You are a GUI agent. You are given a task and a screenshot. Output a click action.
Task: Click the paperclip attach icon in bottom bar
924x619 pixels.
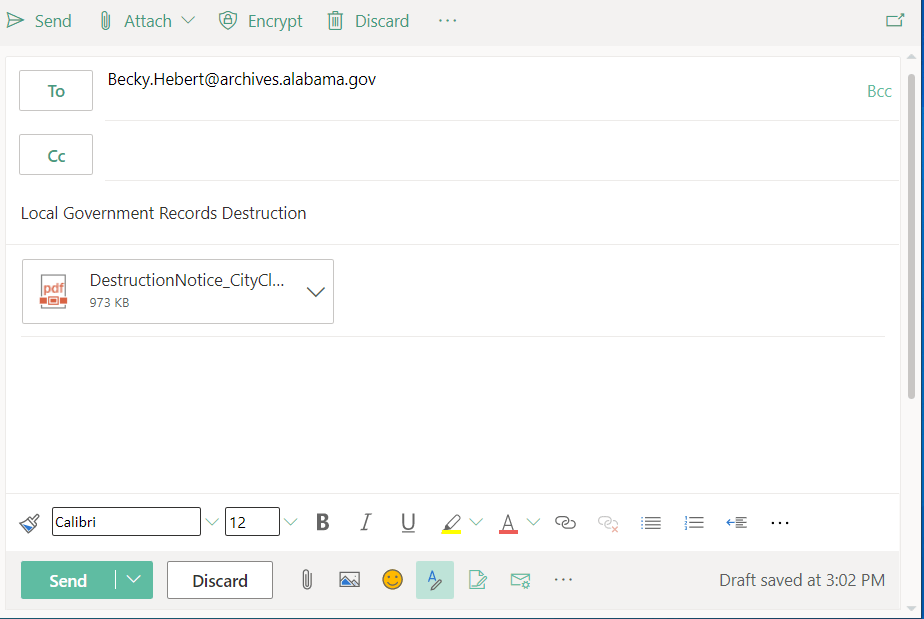point(307,580)
